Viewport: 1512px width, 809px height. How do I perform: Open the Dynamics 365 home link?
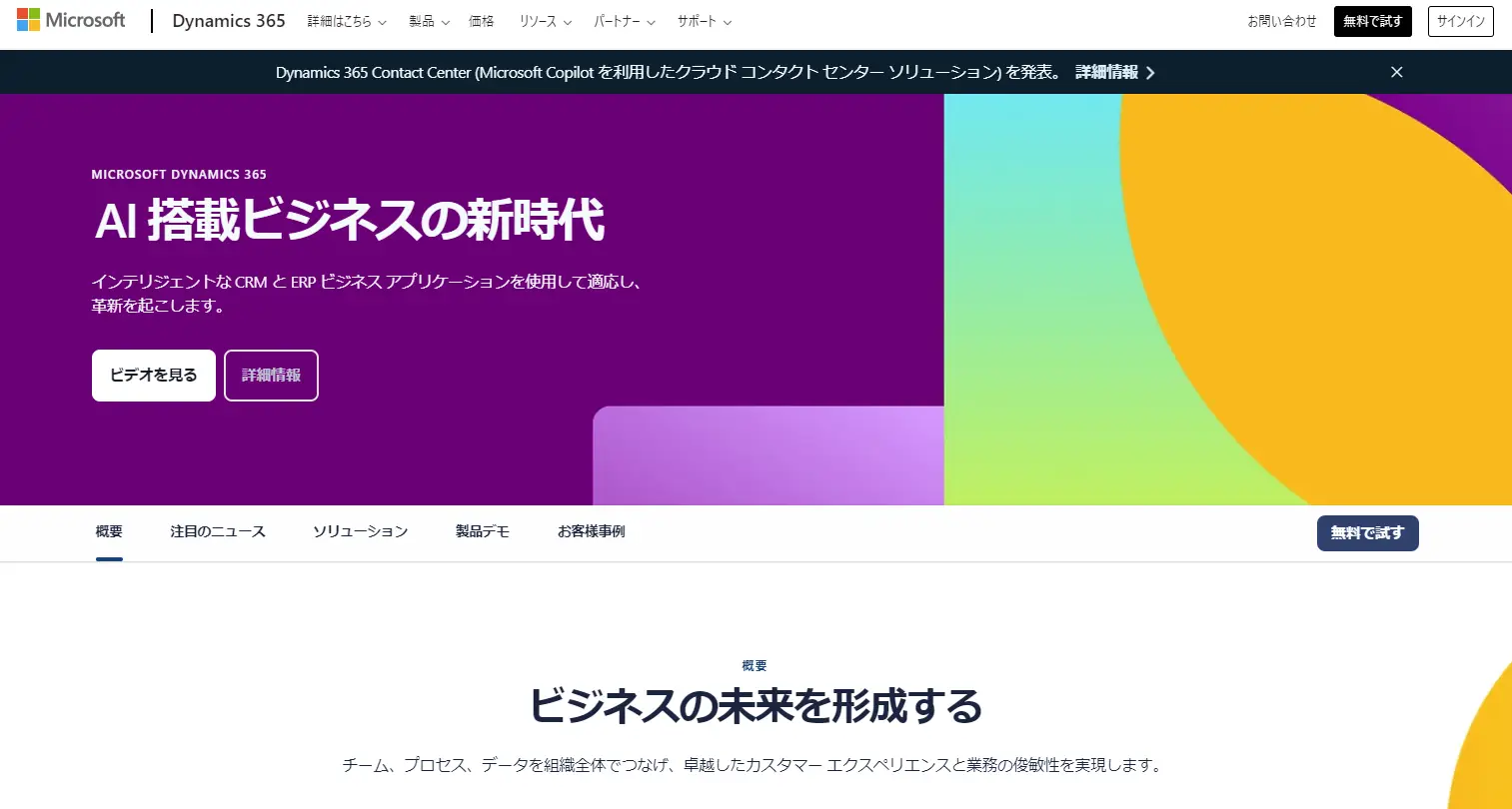(x=229, y=21)
